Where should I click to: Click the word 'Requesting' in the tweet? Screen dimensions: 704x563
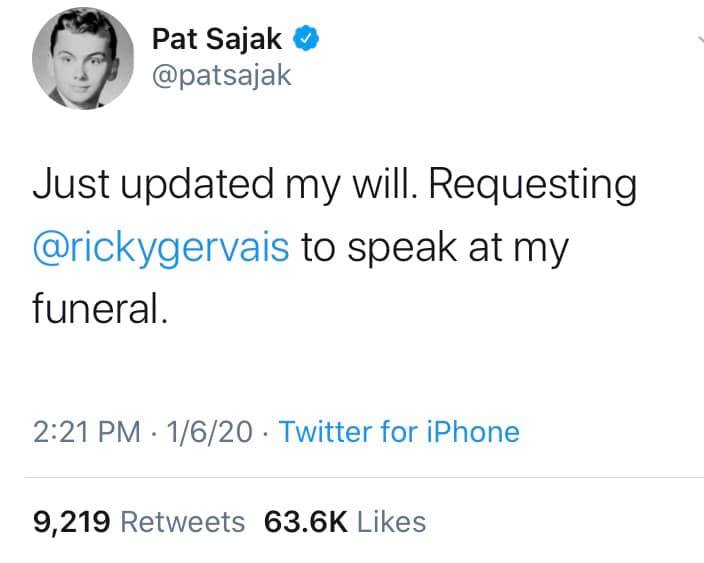533,185
